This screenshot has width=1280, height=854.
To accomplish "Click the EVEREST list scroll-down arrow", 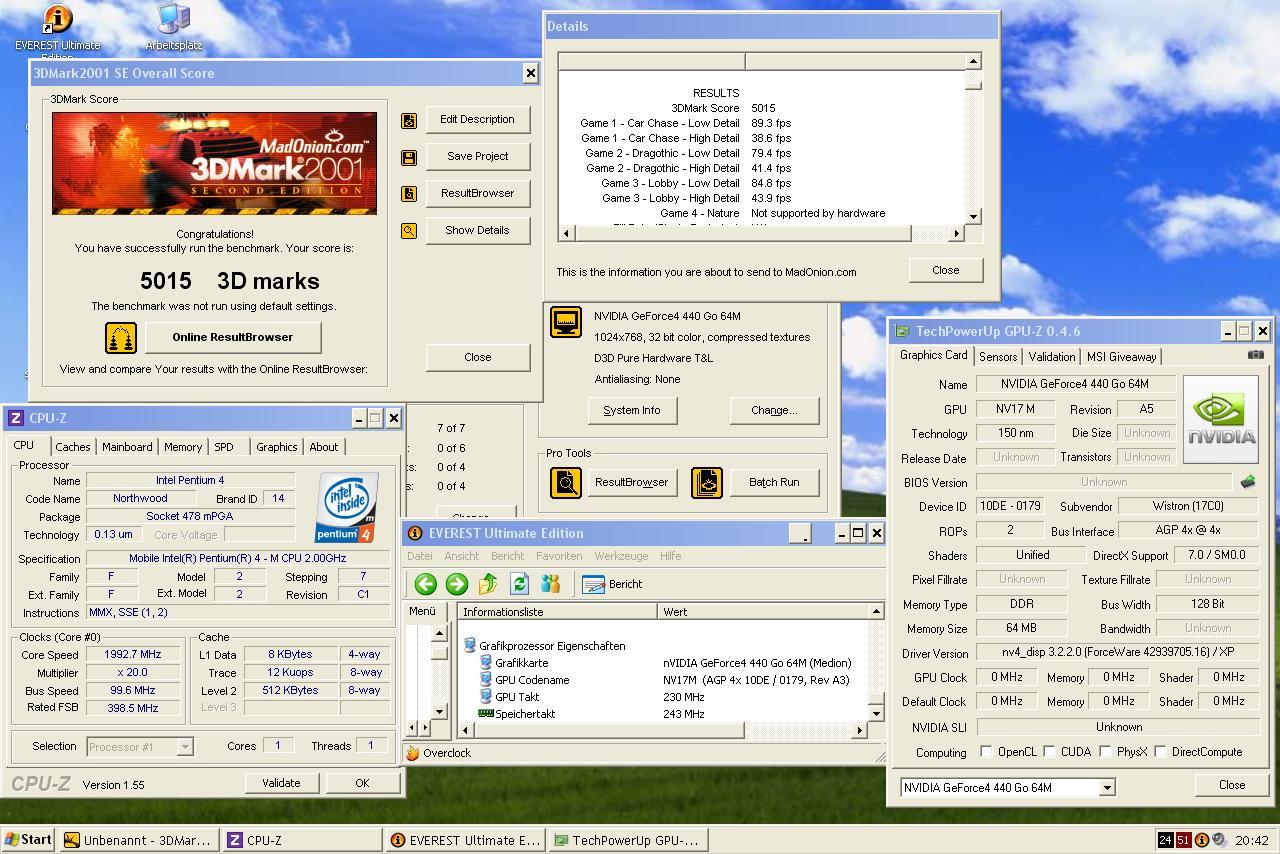I will point(876,713).
